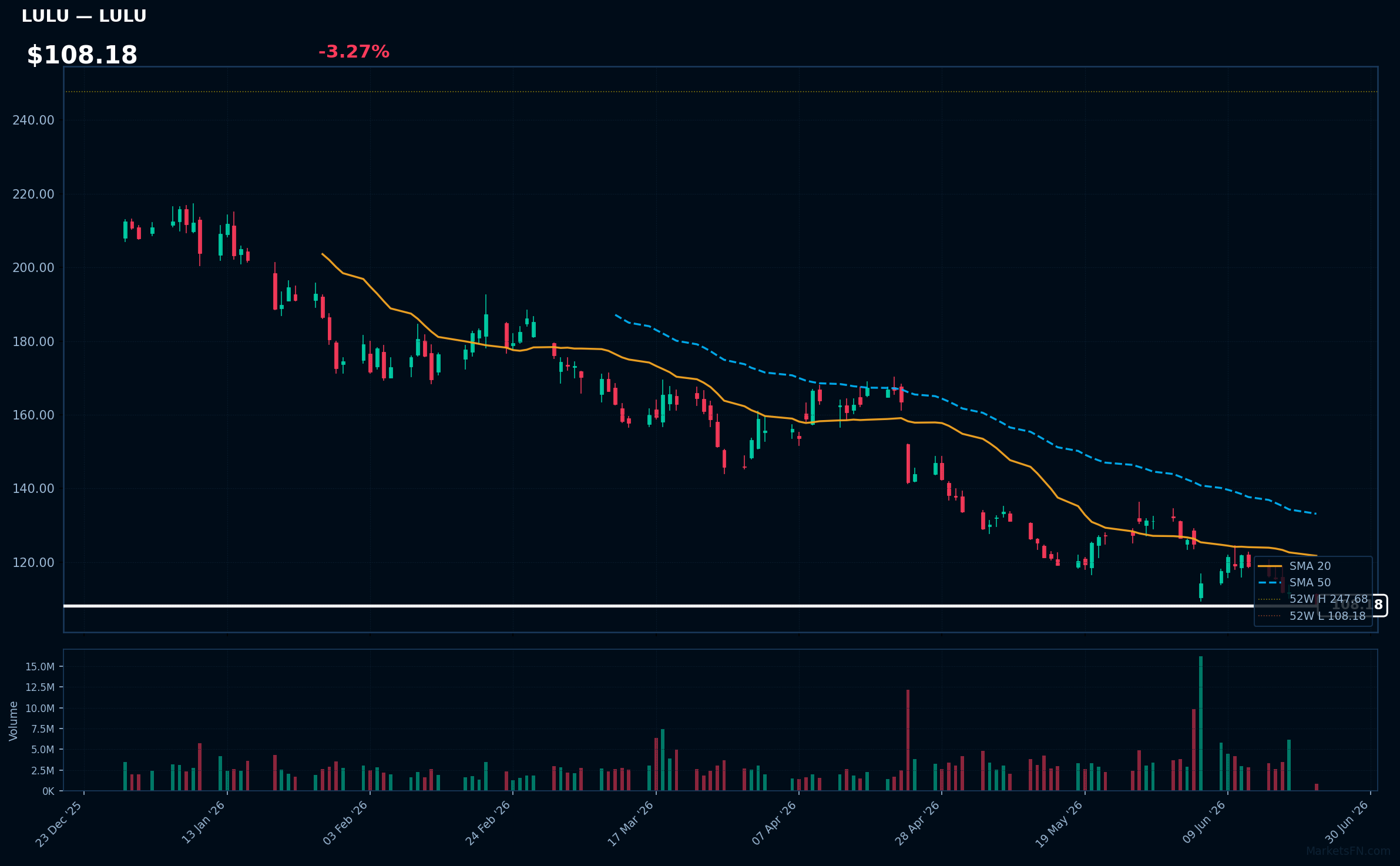
Task: Click the 23 Dec '25 date label
Action: pyautogui.click(x=59, y=824)
